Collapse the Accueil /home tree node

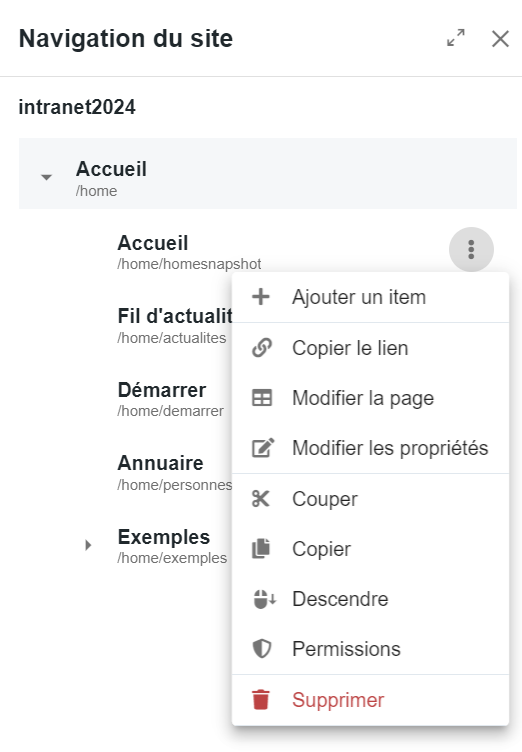tap(46, 177)
